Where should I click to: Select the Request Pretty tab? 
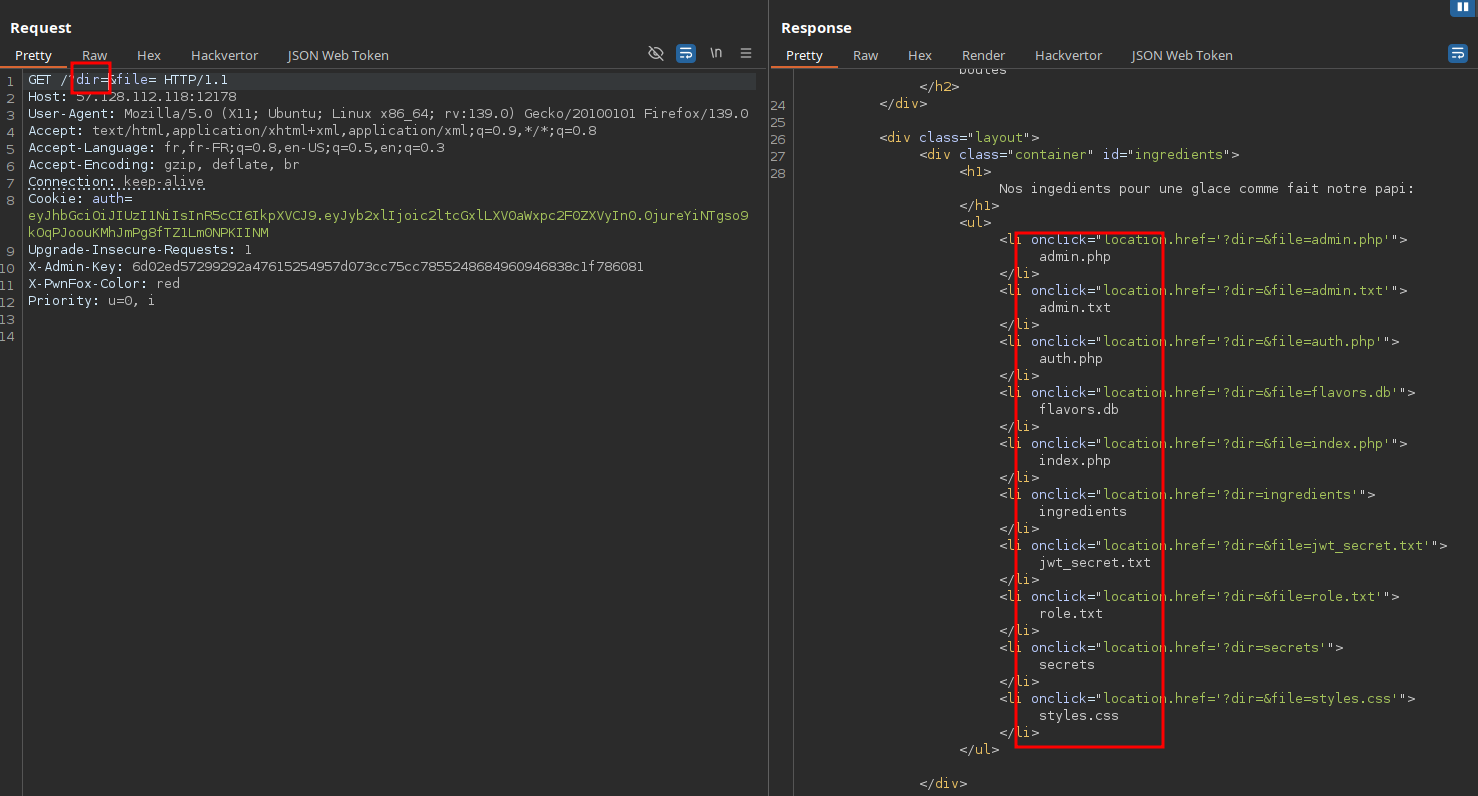tap(33, 55)
